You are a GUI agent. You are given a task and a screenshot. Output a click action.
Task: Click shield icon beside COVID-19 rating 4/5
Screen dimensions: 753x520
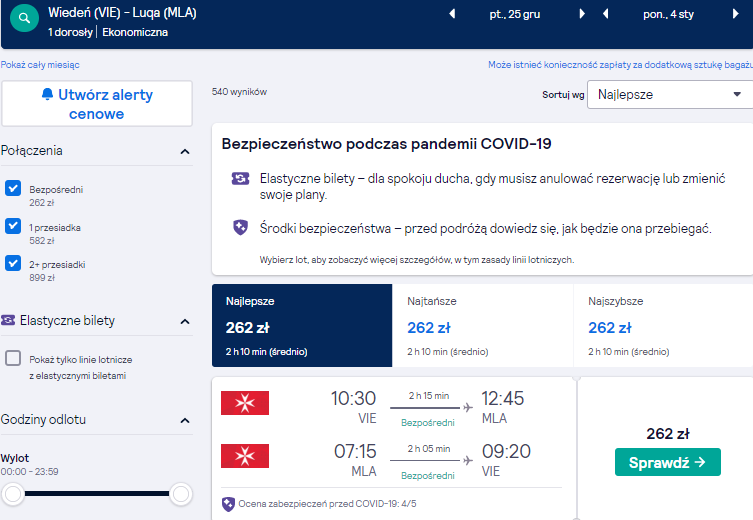[x=228, y=504]
